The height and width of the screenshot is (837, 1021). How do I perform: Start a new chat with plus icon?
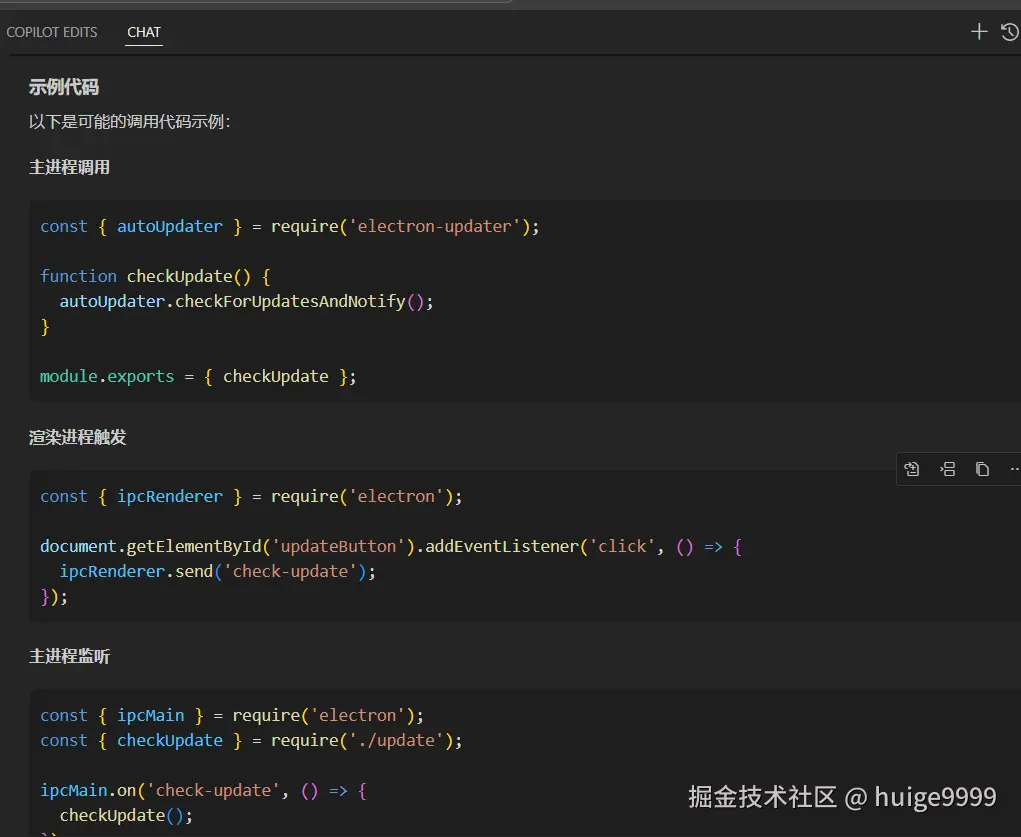click(x=979, y=31)
